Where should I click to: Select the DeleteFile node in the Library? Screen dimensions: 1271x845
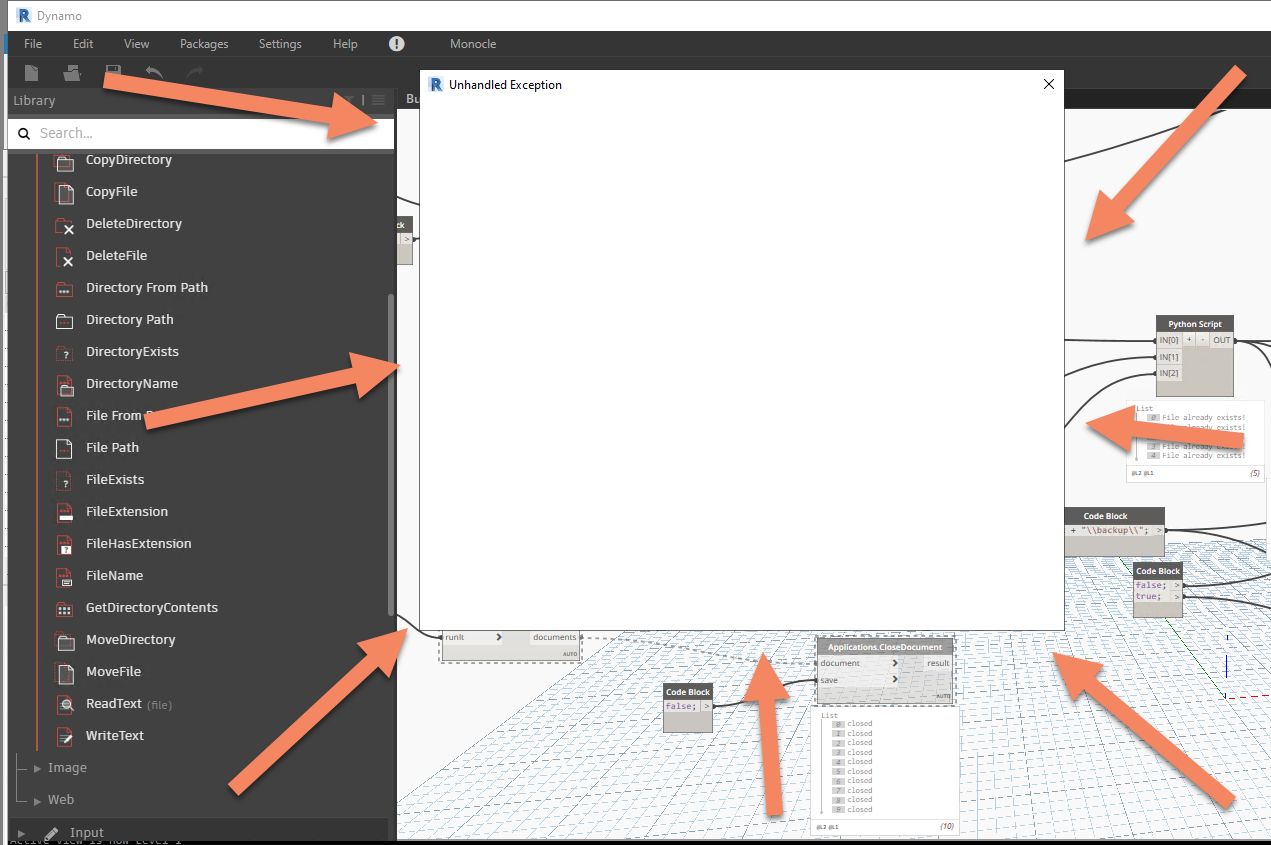click(x=114, y=255)
